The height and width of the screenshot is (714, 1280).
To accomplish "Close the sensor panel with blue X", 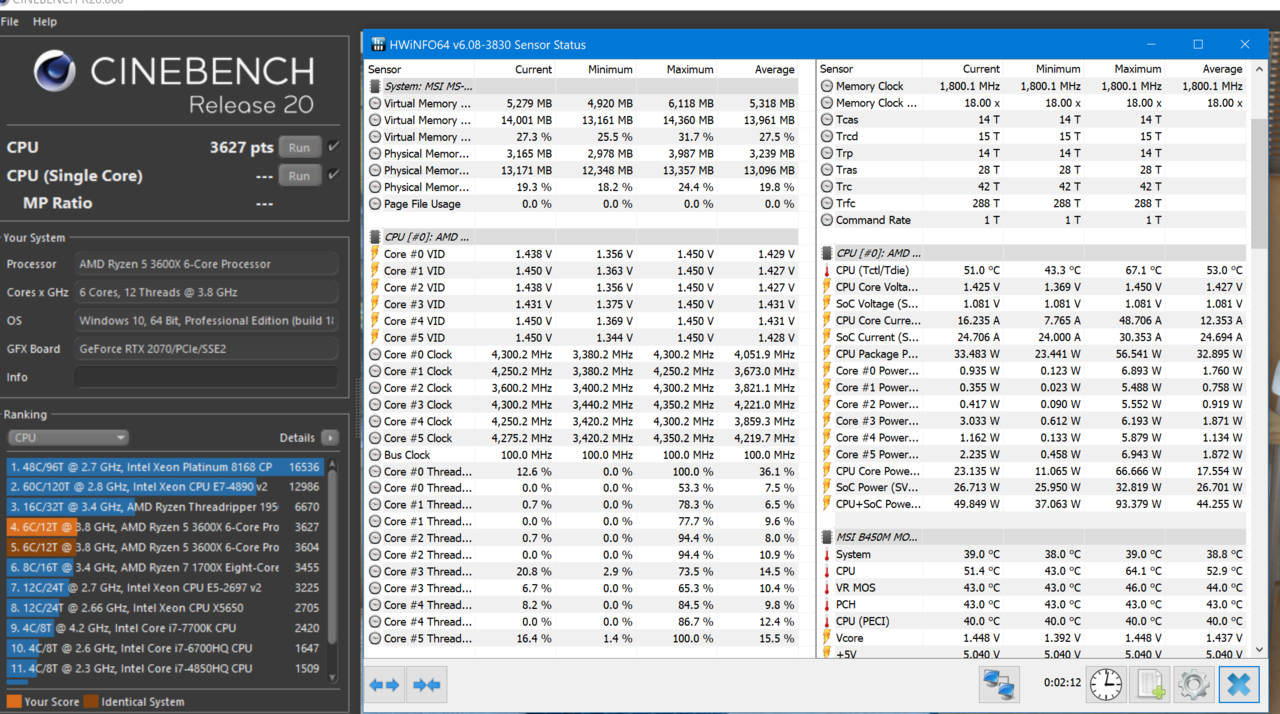I will point(1238,684).
